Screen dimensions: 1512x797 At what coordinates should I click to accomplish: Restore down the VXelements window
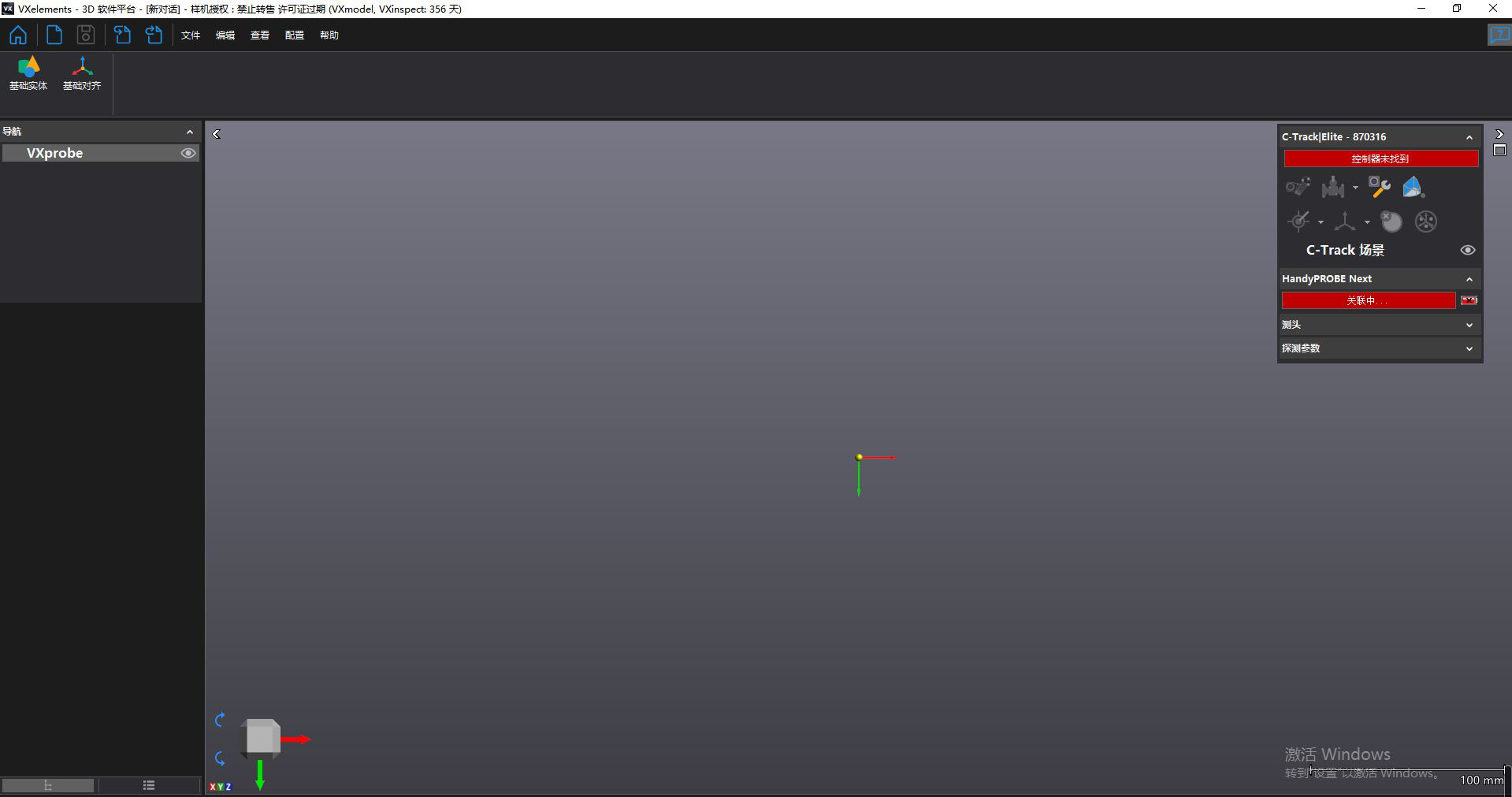1457,9
